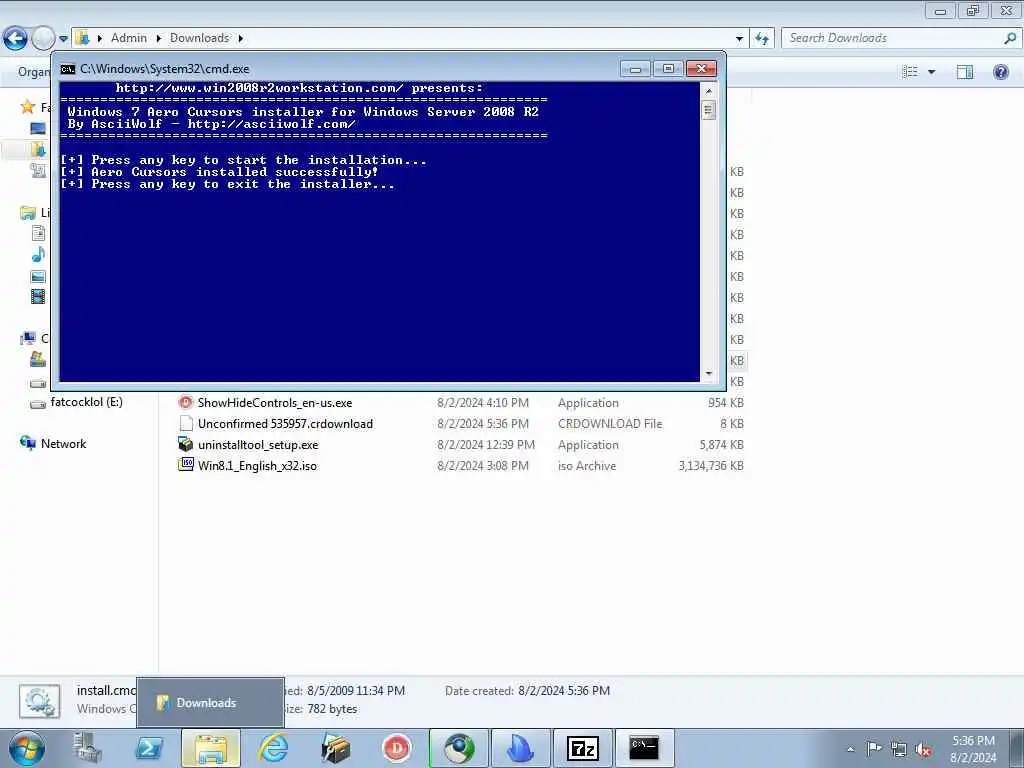1024x768 pixels.
Task: Expand the arrow between Admin and Downloads
Action: [x=159, y=39]
